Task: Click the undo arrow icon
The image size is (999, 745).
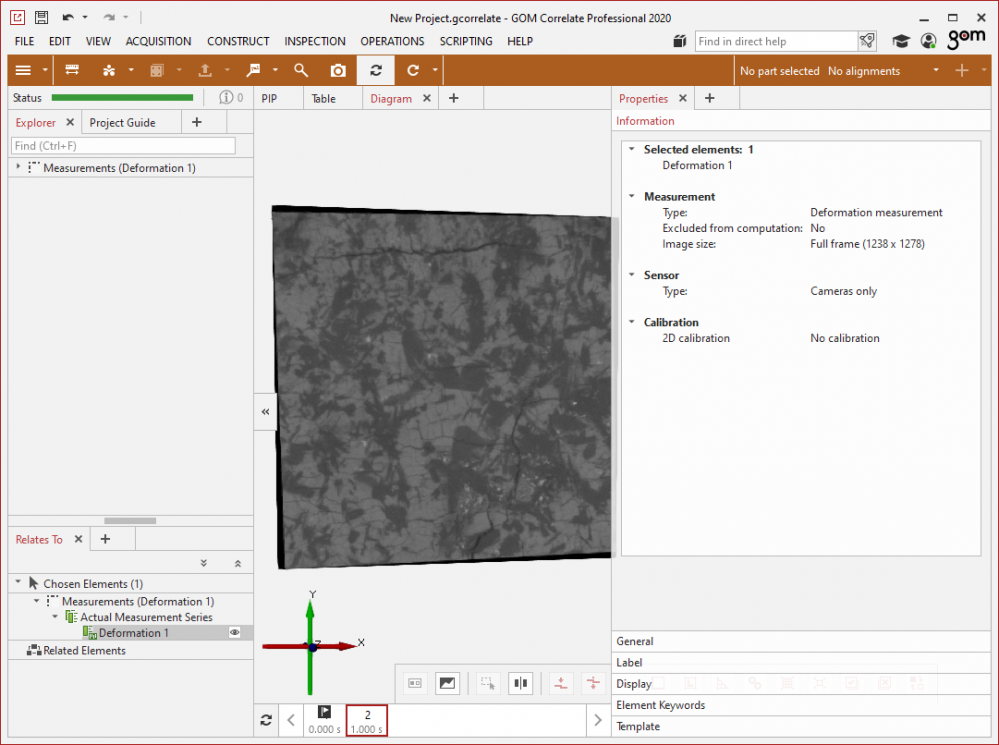Action: click(68, 18)
